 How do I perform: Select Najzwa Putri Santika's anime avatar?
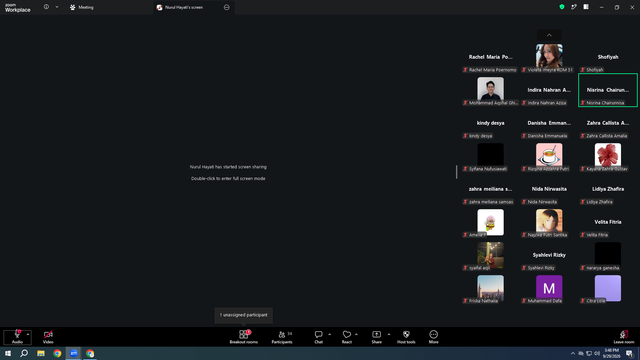[549, 222]
